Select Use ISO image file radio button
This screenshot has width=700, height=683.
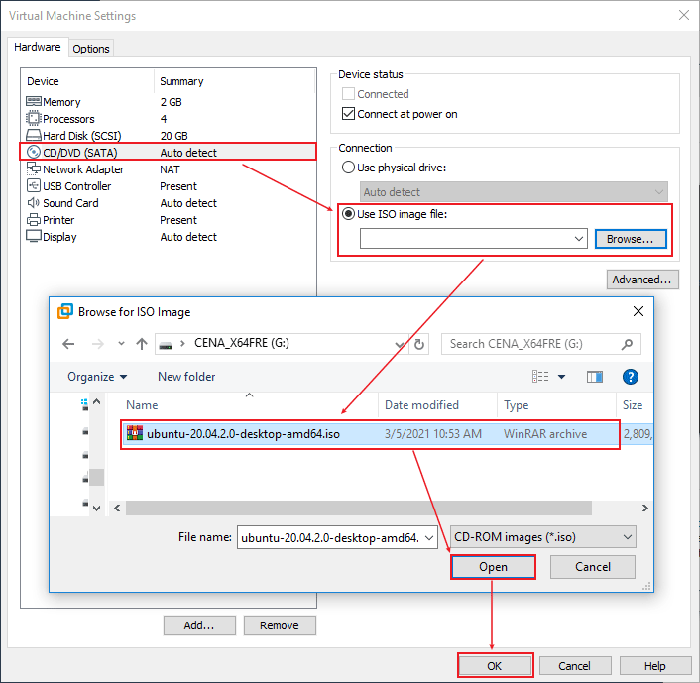click(x=348, y=214)
